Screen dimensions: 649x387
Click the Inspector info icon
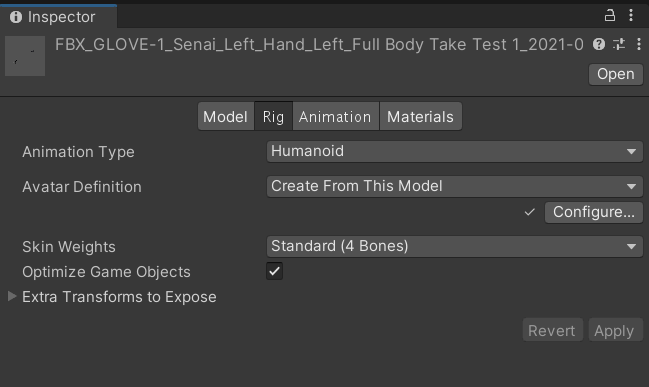coord(16,17)
